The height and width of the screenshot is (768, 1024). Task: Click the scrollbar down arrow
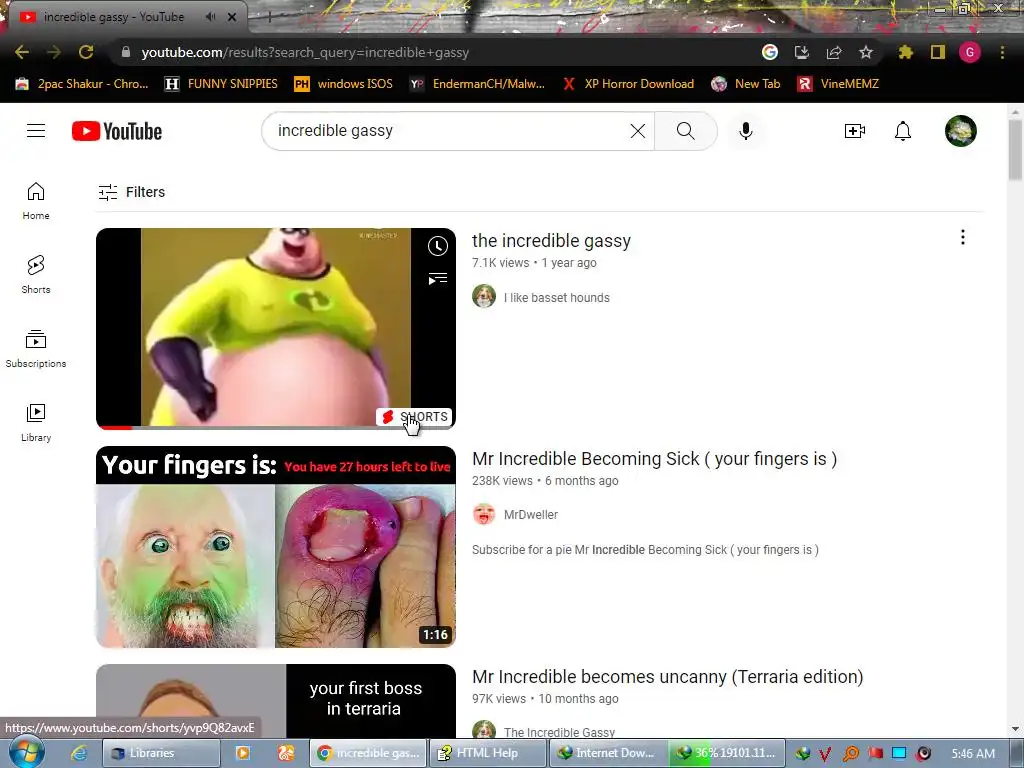[1015, 729]
